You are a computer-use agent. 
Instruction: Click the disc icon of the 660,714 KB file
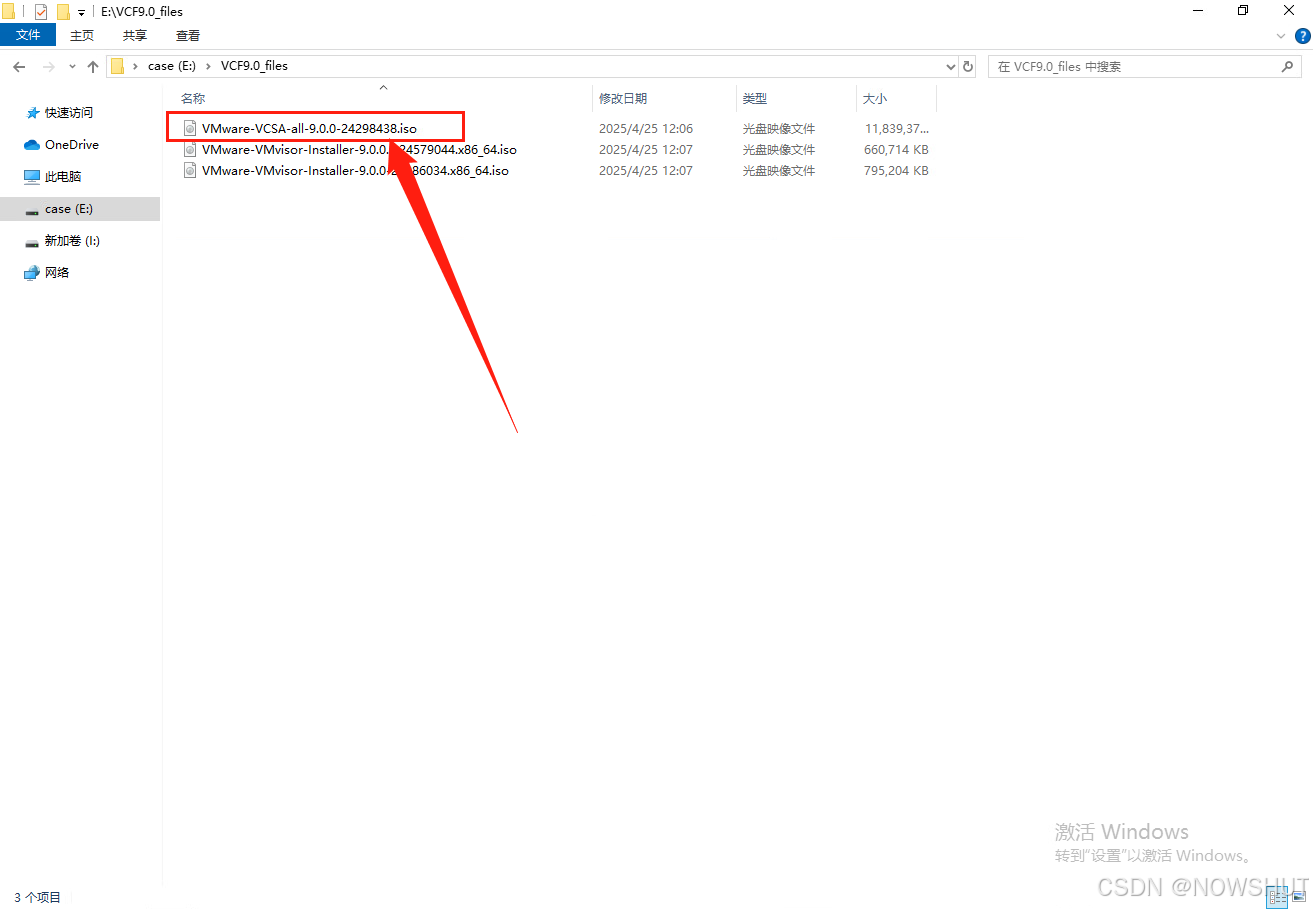coord(190,150)
